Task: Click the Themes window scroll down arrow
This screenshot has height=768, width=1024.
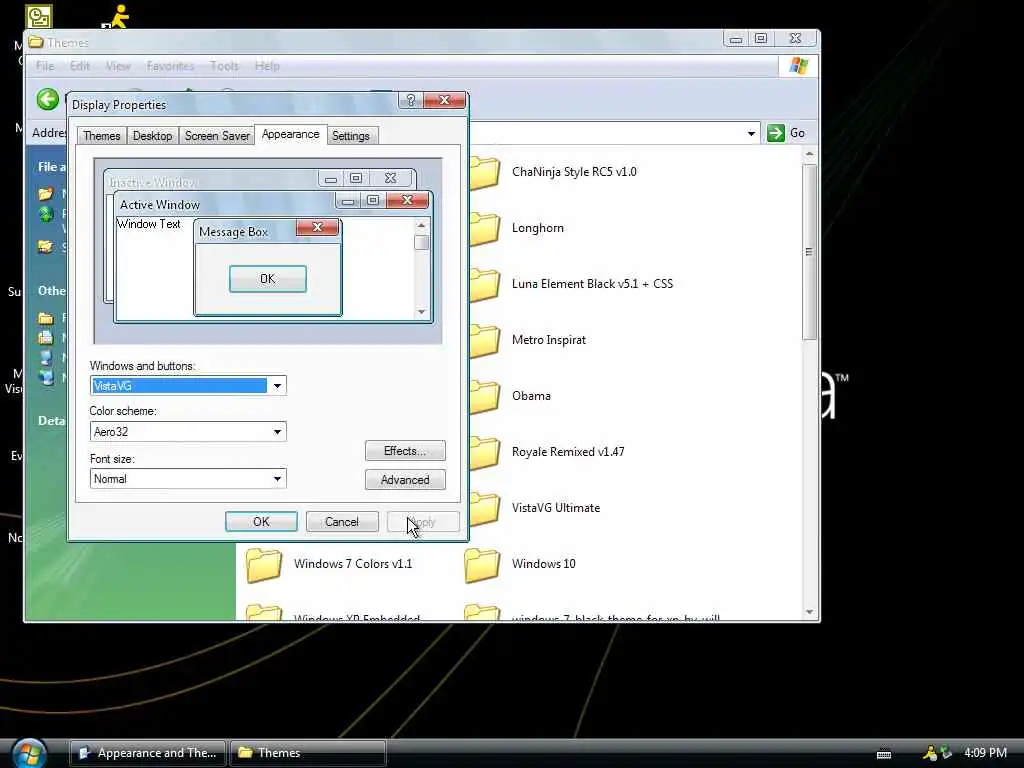Action: pyautogui.click(x=809, y=612)
